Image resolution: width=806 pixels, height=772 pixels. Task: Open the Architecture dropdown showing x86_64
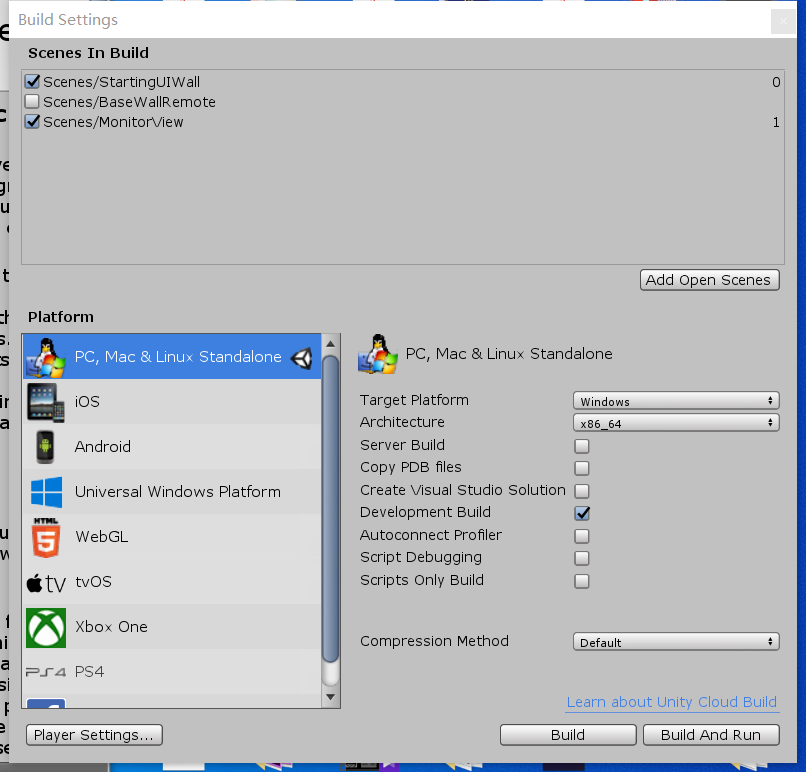pos(676,423)
